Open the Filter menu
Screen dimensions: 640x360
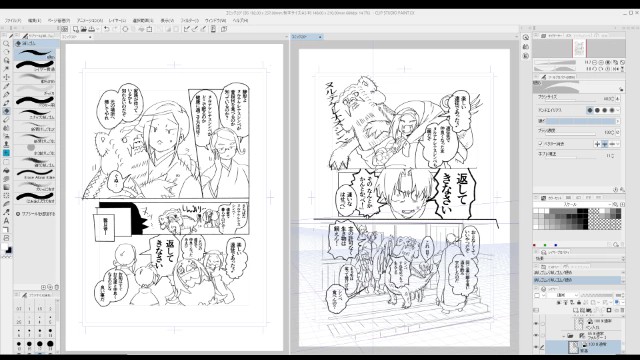[189, 20]
